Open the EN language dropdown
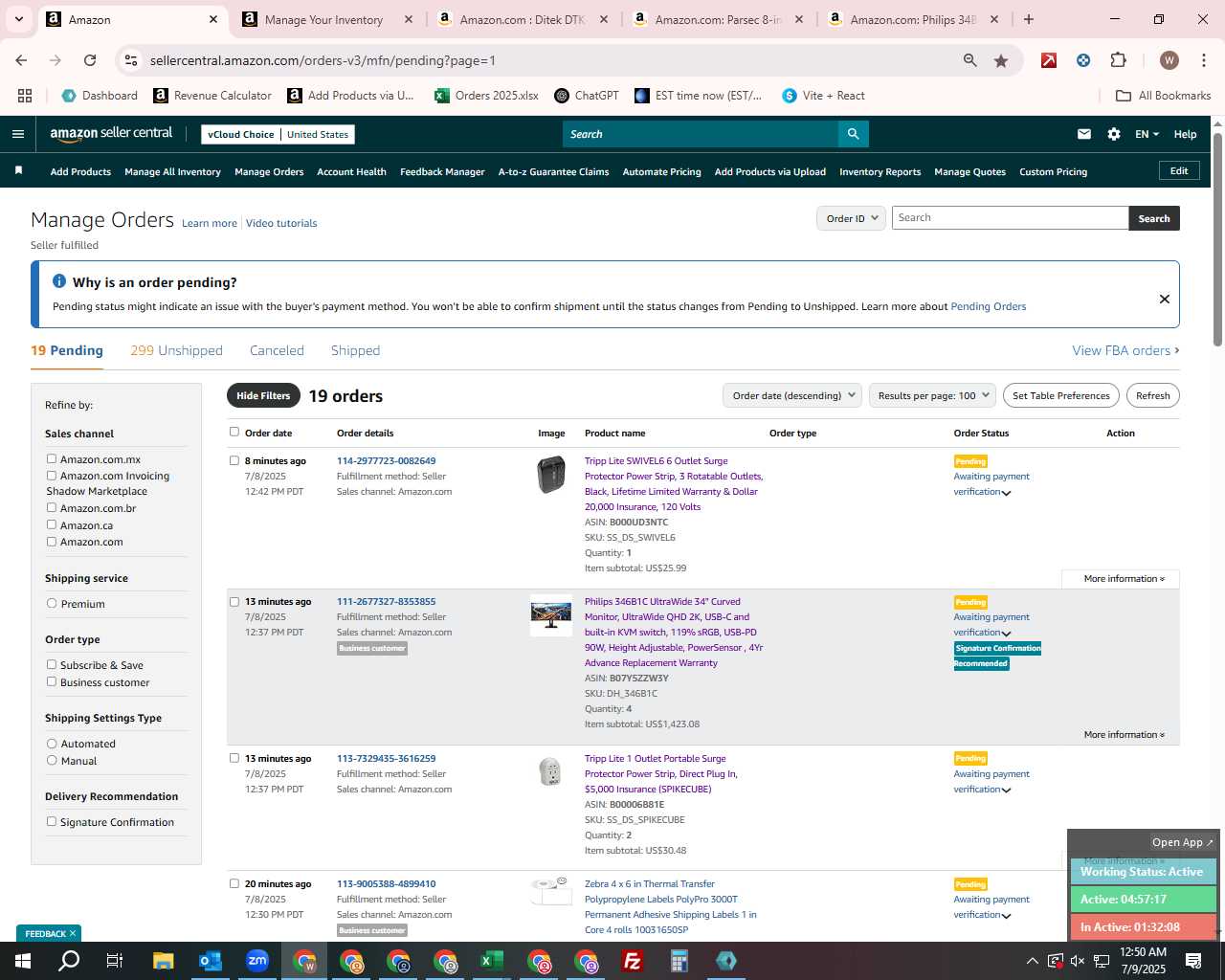This screenshot has width=1225, height=980. (1147, 134)
